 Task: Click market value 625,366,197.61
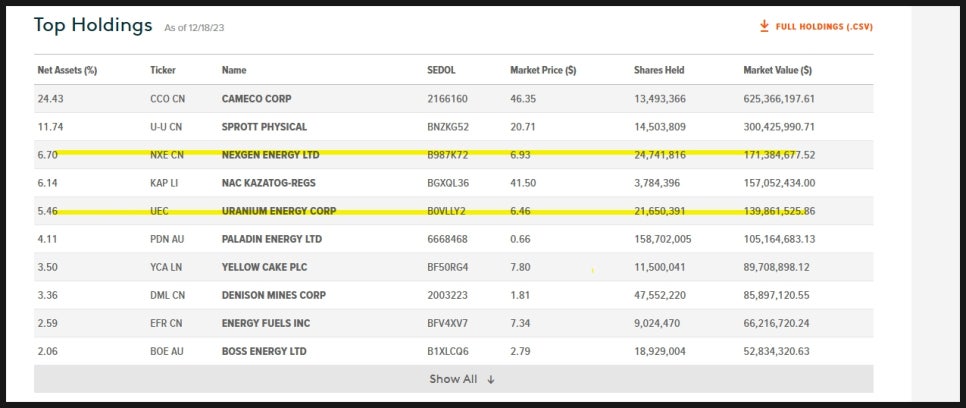779,99
